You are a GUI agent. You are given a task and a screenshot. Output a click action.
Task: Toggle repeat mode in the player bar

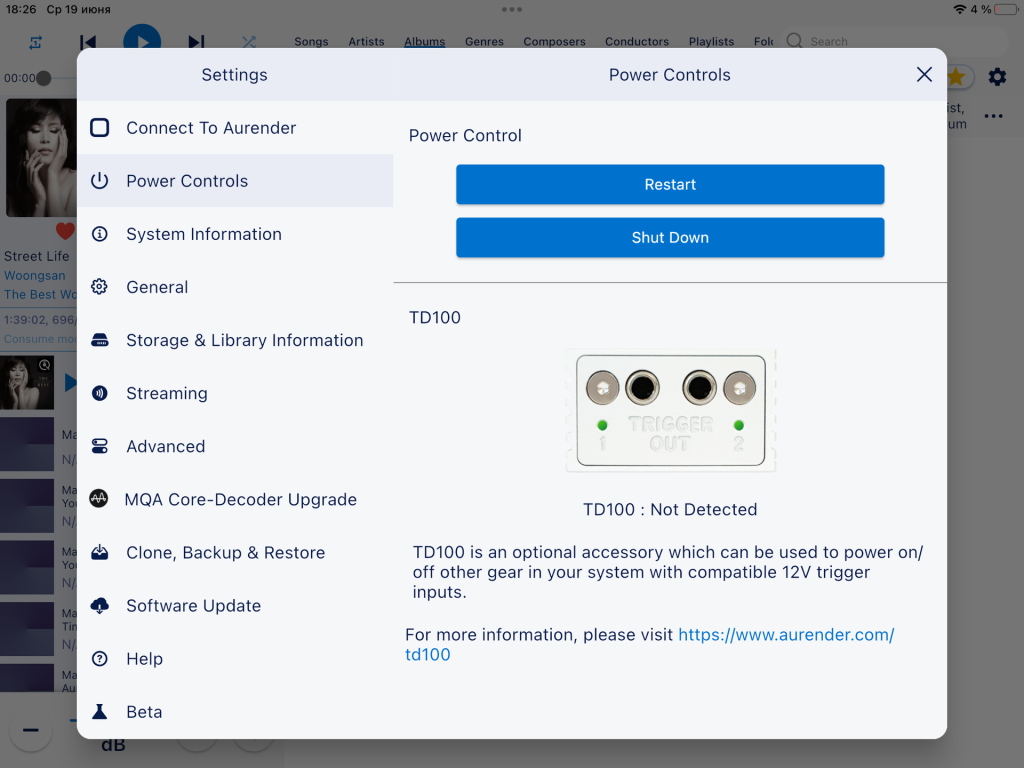36,42
